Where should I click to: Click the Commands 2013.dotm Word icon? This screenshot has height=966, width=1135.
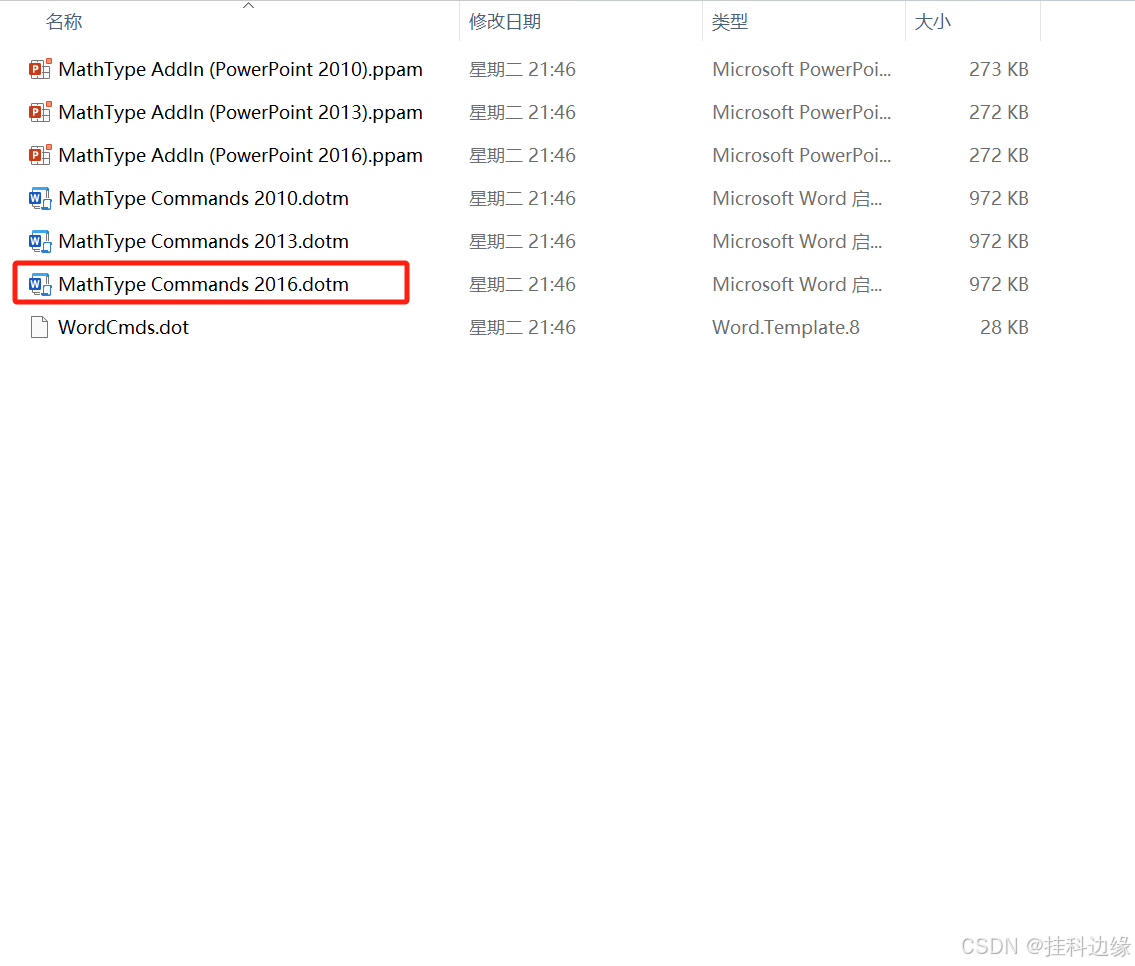[40, 241]
